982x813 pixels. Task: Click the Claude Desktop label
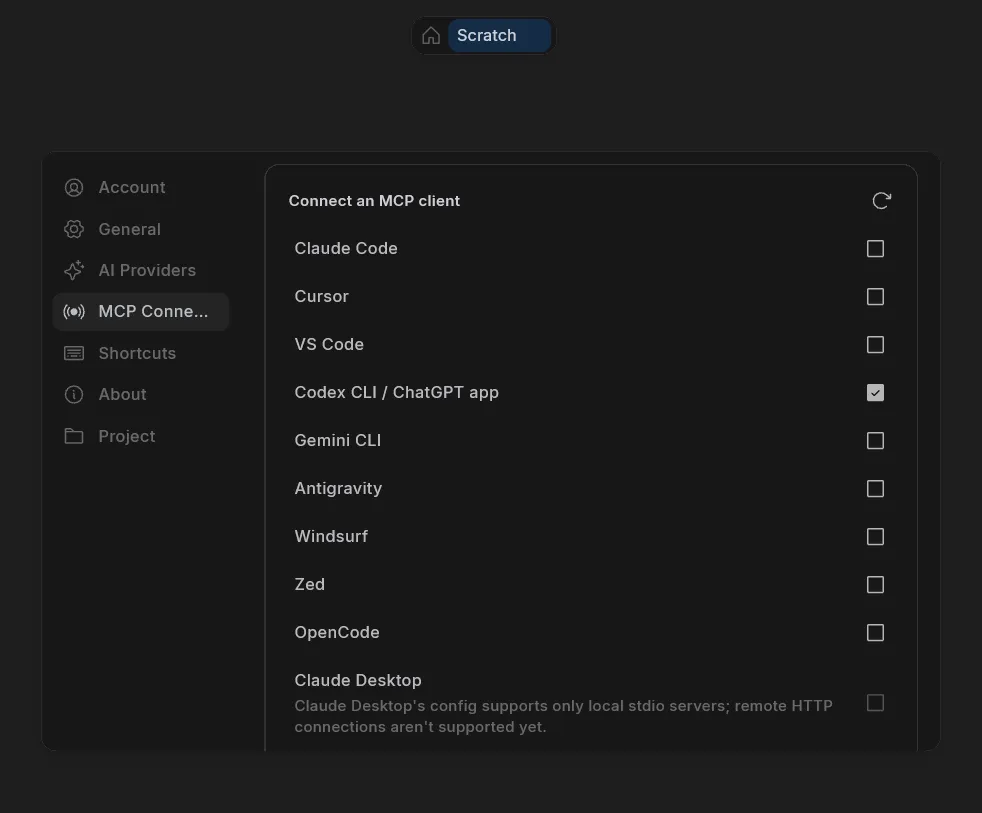click(x=358, y=680)
